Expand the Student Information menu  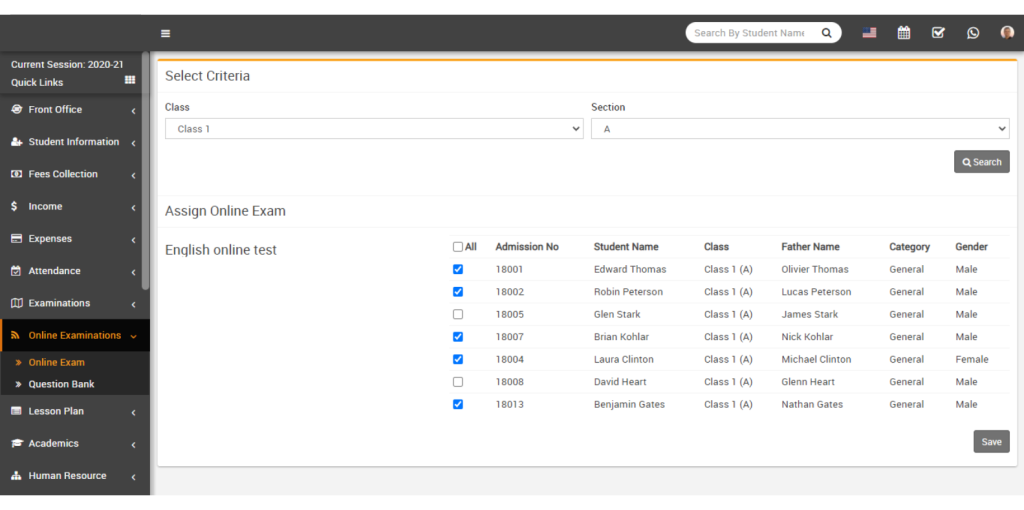73,142
